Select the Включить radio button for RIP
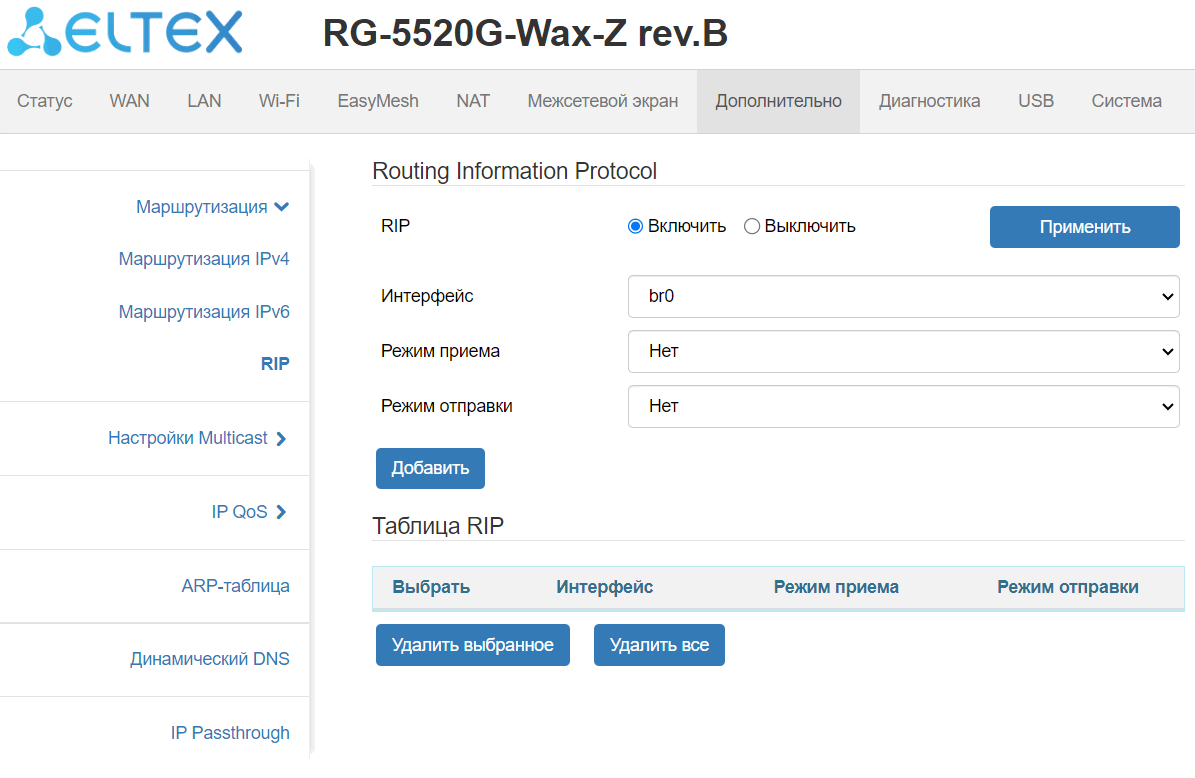This screenshot has height=778, width=1195. 635,226
